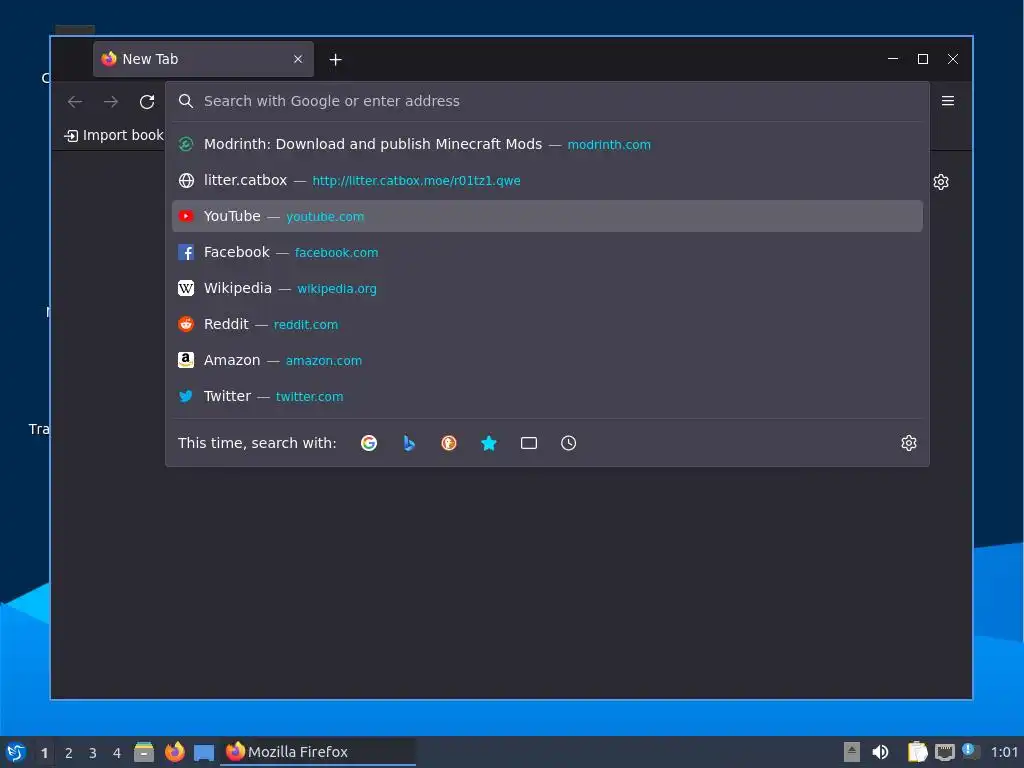Search this time with DuckDuckGo
This screenshot has height=768, width=1024.
449,443
